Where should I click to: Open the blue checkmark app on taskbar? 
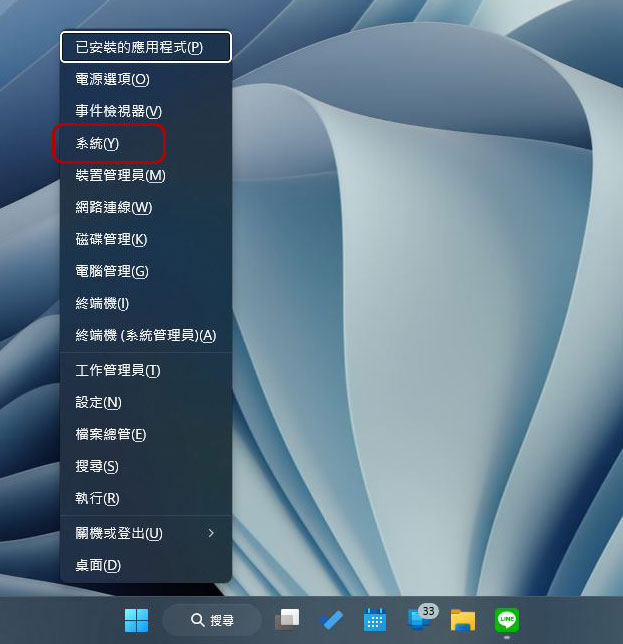click(331, 620)
